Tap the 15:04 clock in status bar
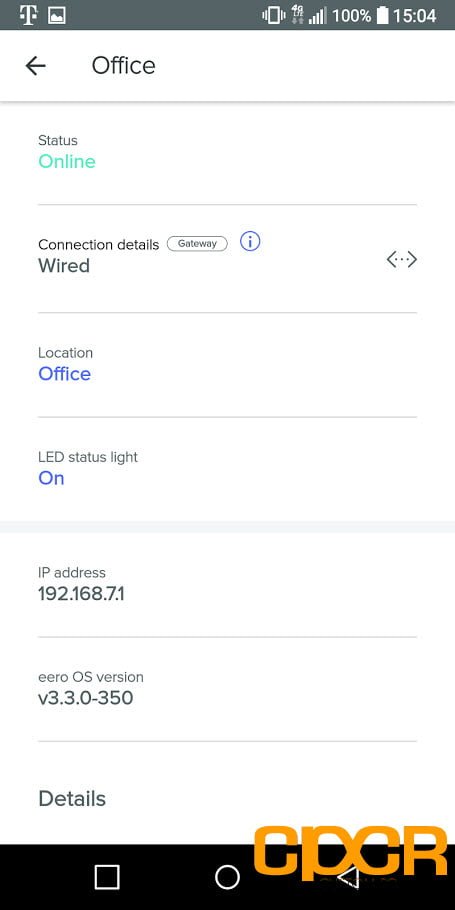Viewport: 455px width, 910px height. click(x=414, y=16)
